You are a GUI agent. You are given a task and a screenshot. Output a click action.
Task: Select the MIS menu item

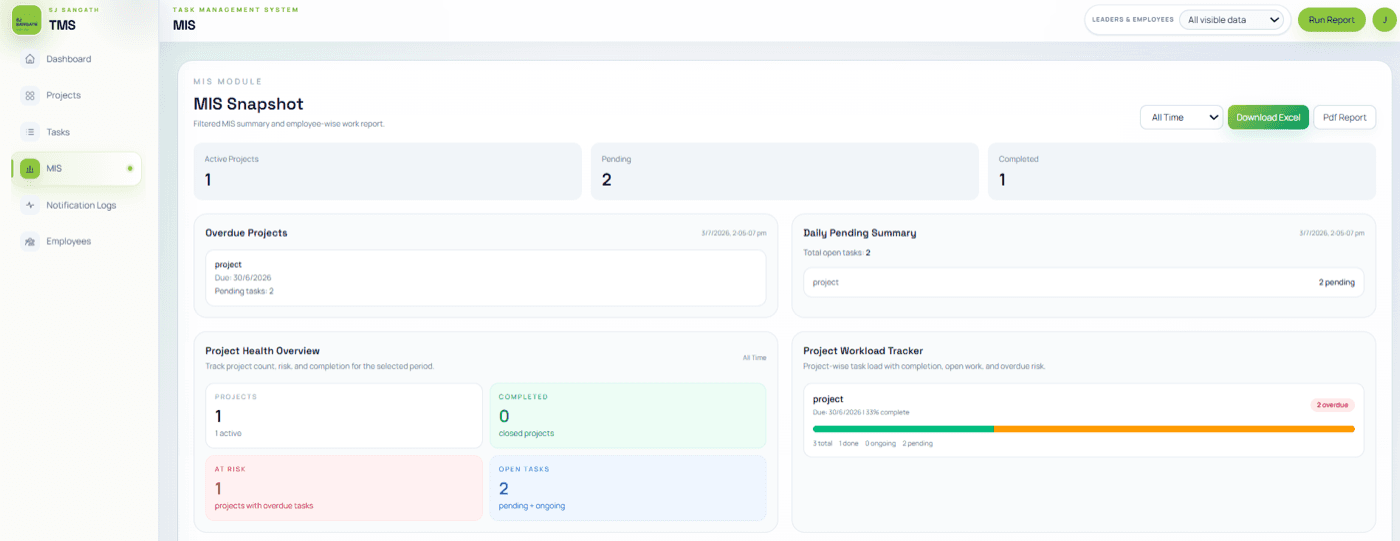76,168
